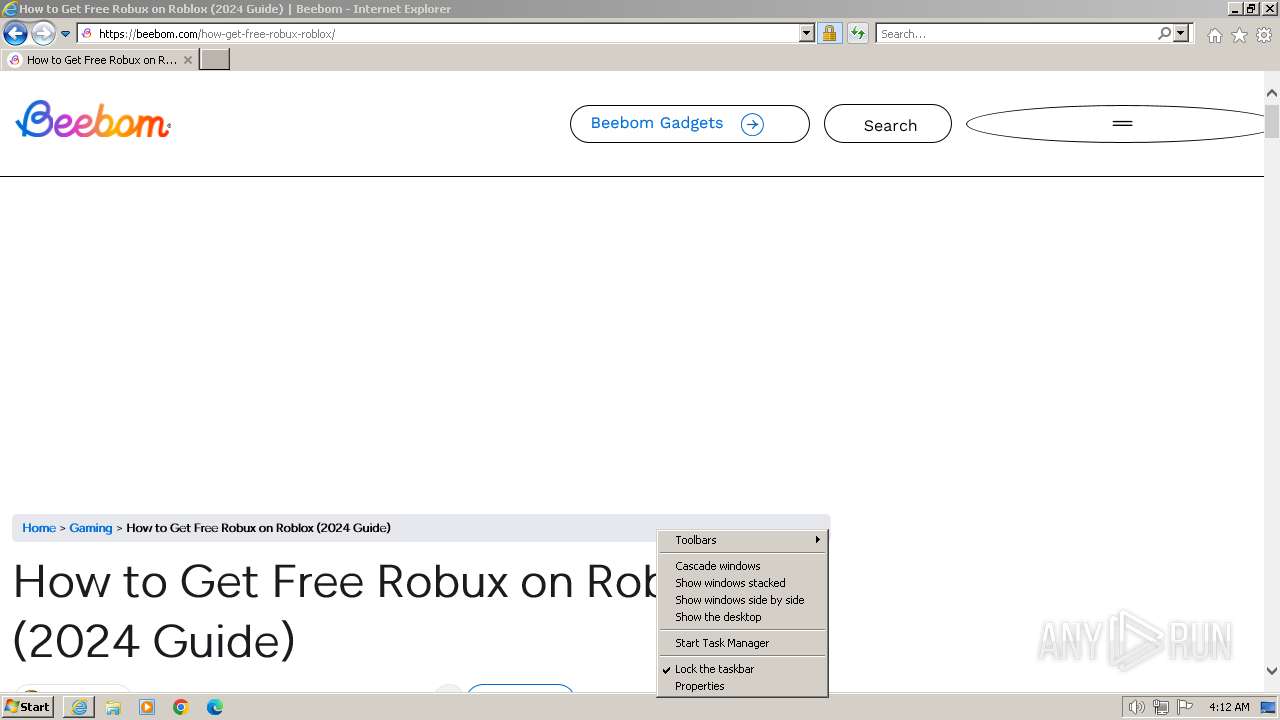Open the hamburger menu on Beebom
The height and width of the screenshot is (720, 1280).
click(x=1122, y=124)
